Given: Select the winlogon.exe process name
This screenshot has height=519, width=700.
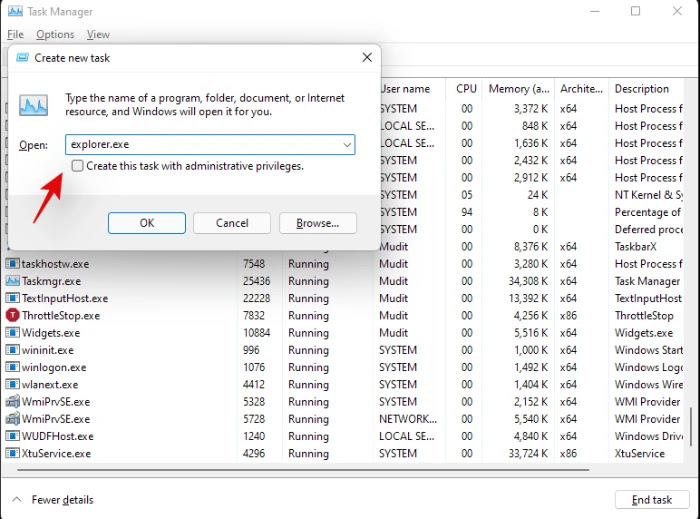Looking at the screenshot, I should click(54, 367).
